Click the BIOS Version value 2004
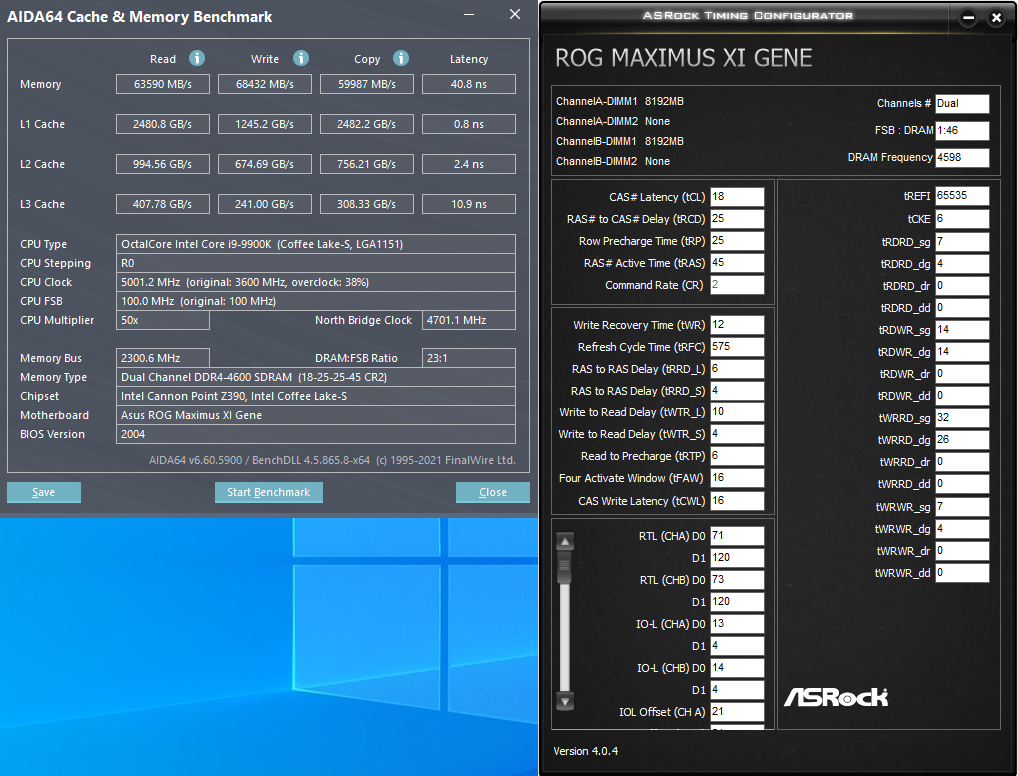 [x=316, y=434]
